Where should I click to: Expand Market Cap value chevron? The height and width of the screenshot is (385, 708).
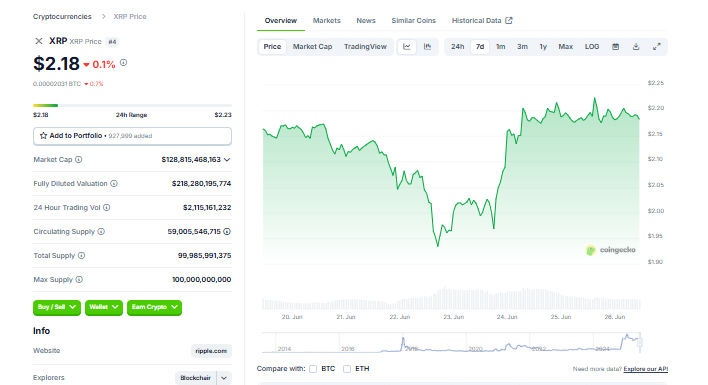[x=227, y=159]
